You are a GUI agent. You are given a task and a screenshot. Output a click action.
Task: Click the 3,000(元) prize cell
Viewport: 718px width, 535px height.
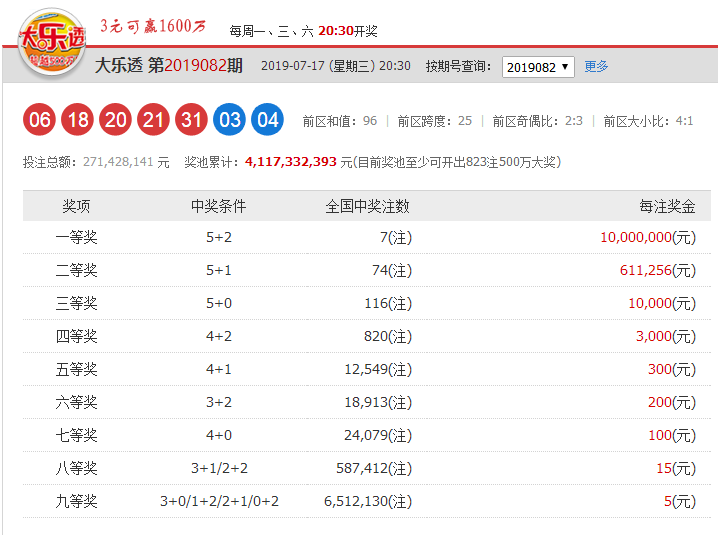(666, 336)
